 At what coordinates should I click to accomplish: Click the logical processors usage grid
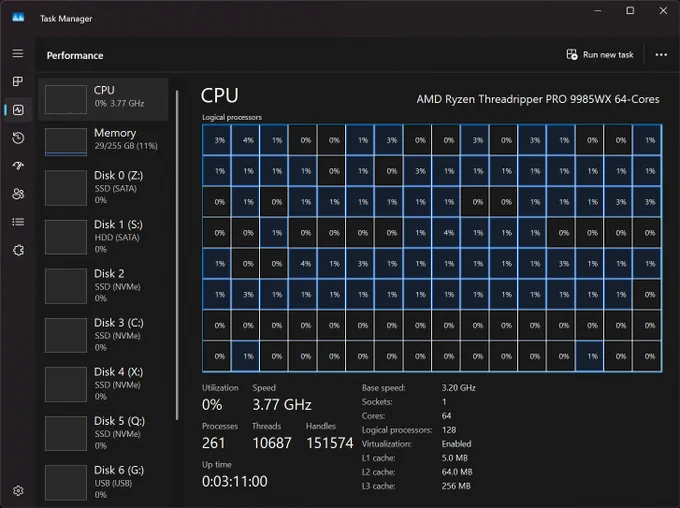[x=431, y=247]
